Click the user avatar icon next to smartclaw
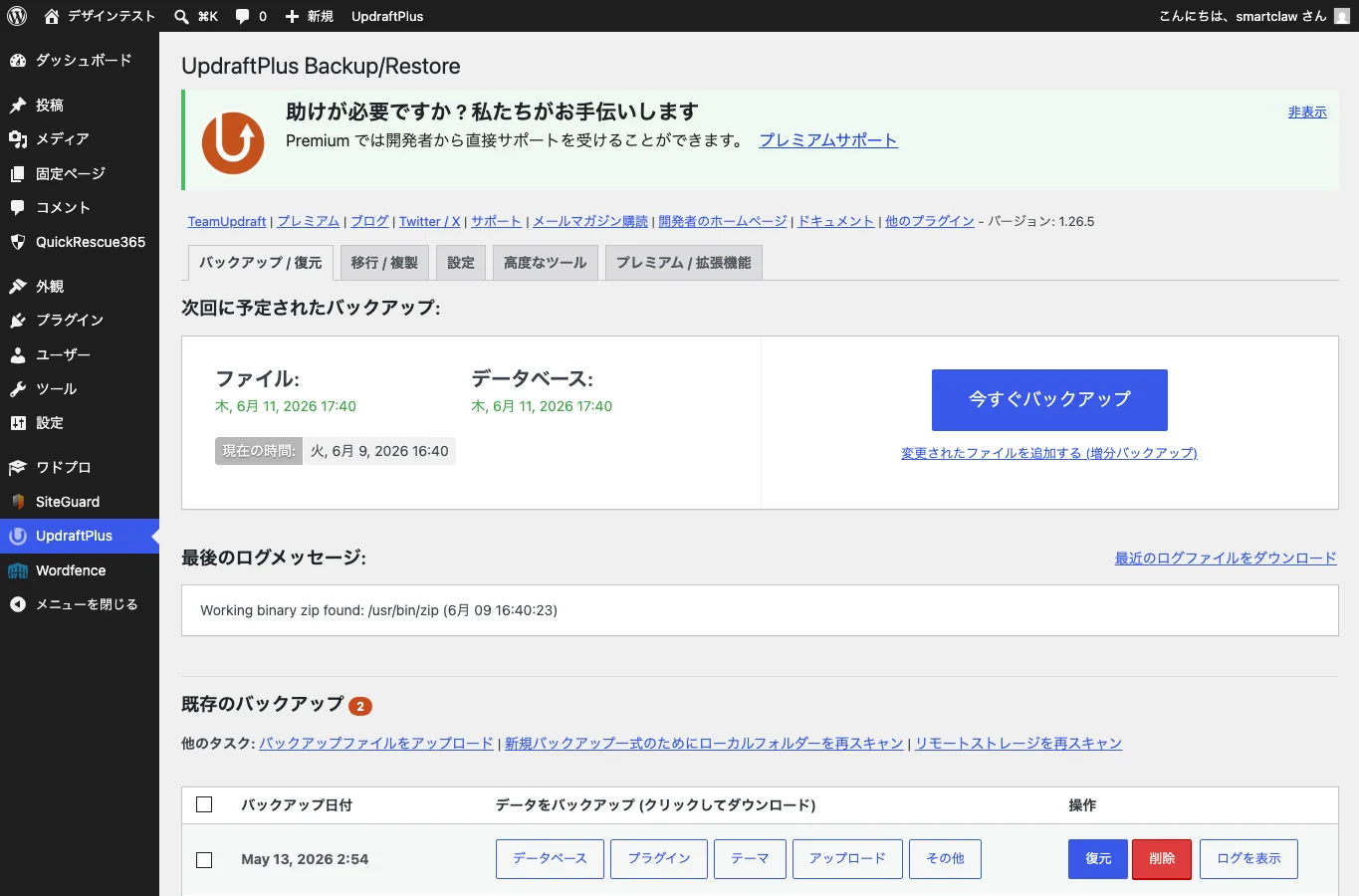This screenshot has width=1359, height=896. pos(1341,16)
